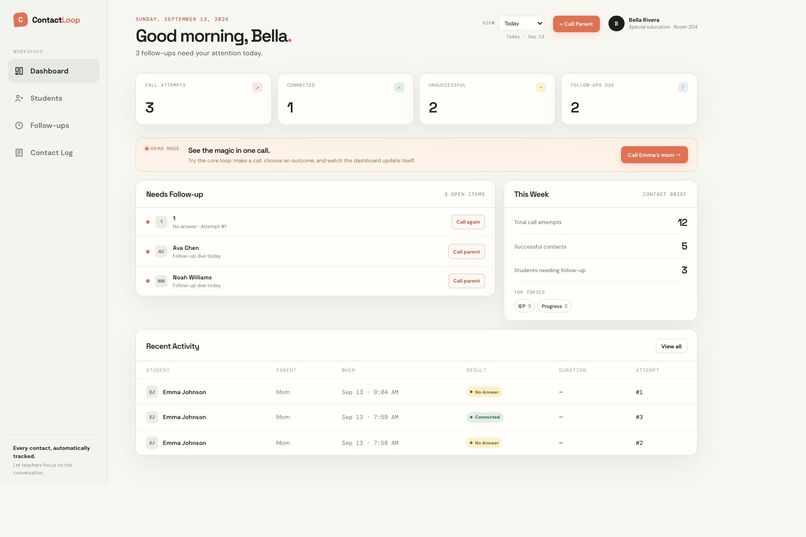The height and width of the screenshot is (537, 806).
Task: Click the Sep 13 · 7:59 AM timestamp
Action: coord(370,417)
